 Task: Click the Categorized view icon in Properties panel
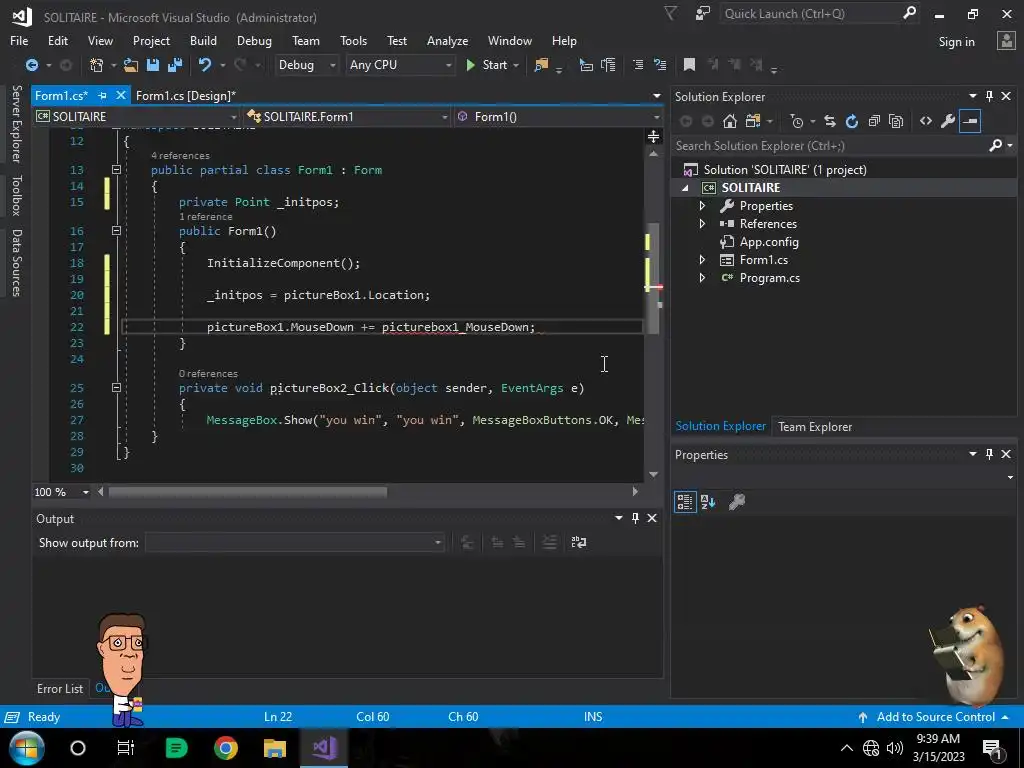click(x=685, y=502)
